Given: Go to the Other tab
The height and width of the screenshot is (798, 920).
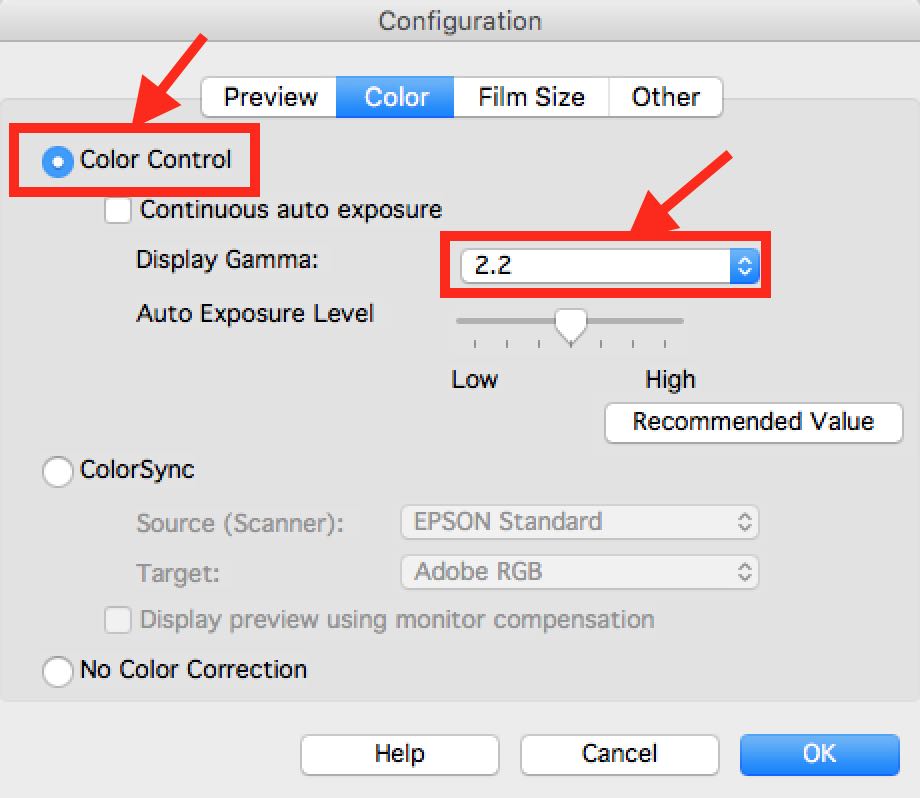Looking at the screenshot, I should click(665, 97).
